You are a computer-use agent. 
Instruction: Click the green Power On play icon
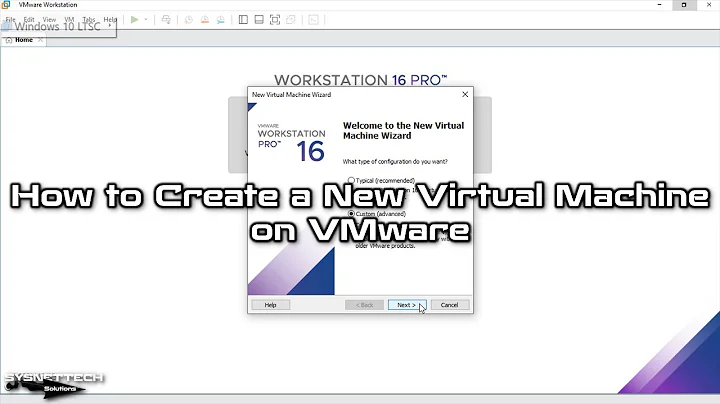coord(135,20)
